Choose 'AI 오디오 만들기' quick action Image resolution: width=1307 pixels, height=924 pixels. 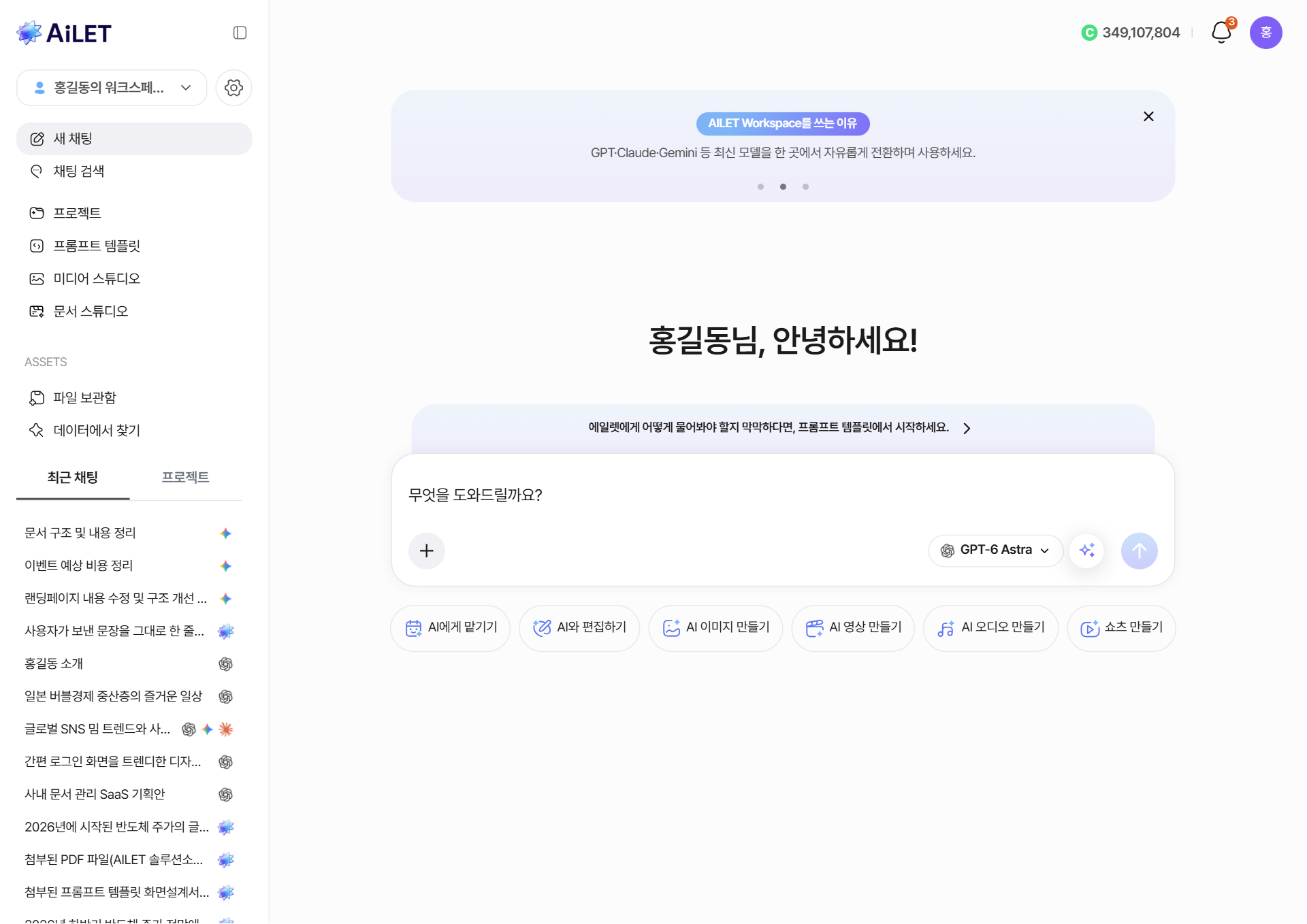[x=991, y=628]
